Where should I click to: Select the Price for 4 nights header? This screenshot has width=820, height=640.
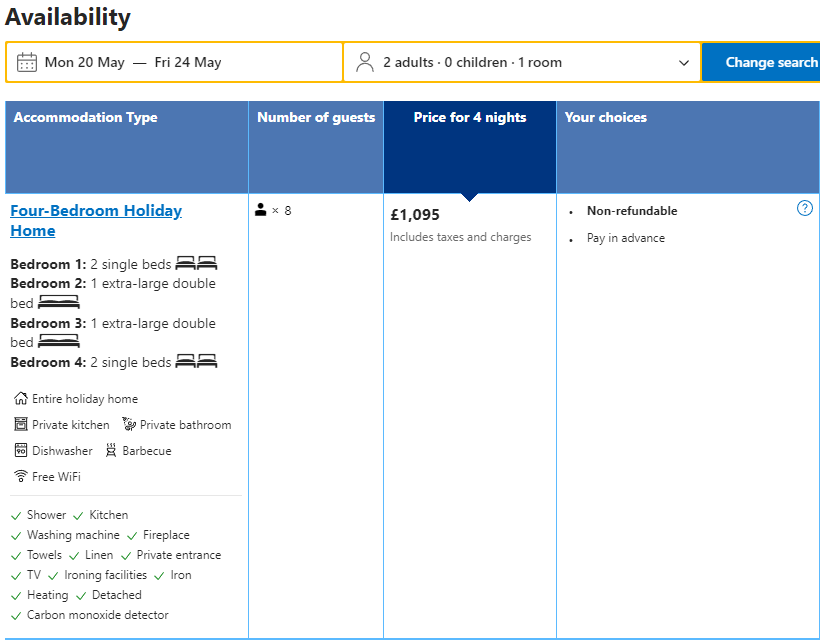[470, 118]
